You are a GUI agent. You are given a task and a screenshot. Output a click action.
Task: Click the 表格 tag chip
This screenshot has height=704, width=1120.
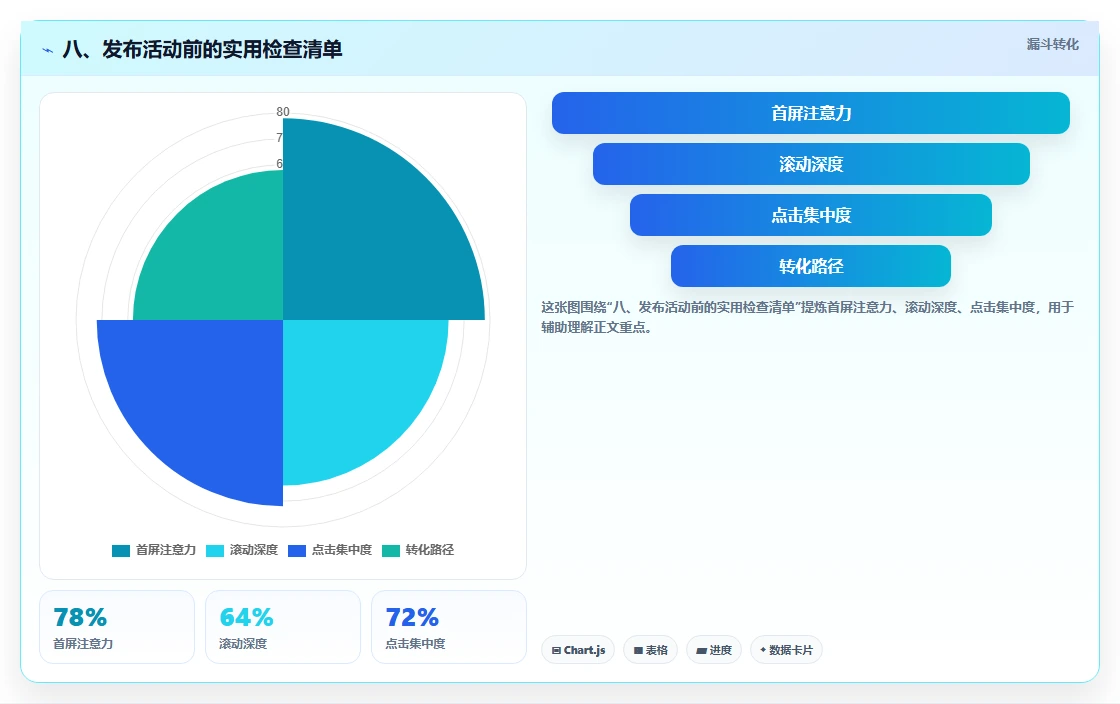(650, 650)
